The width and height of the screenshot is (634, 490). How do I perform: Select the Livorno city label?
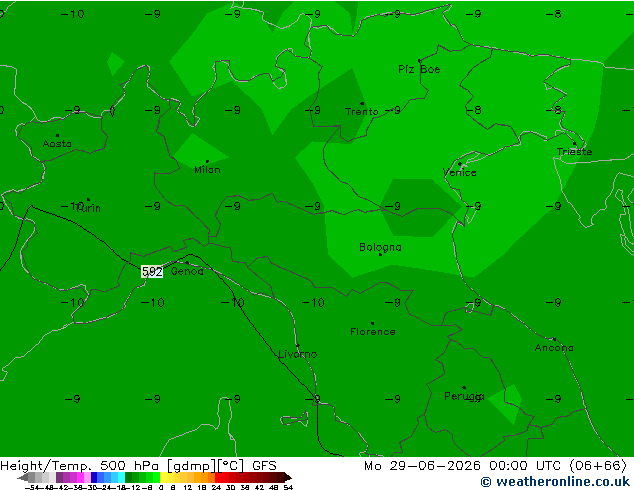pos(298,354)
